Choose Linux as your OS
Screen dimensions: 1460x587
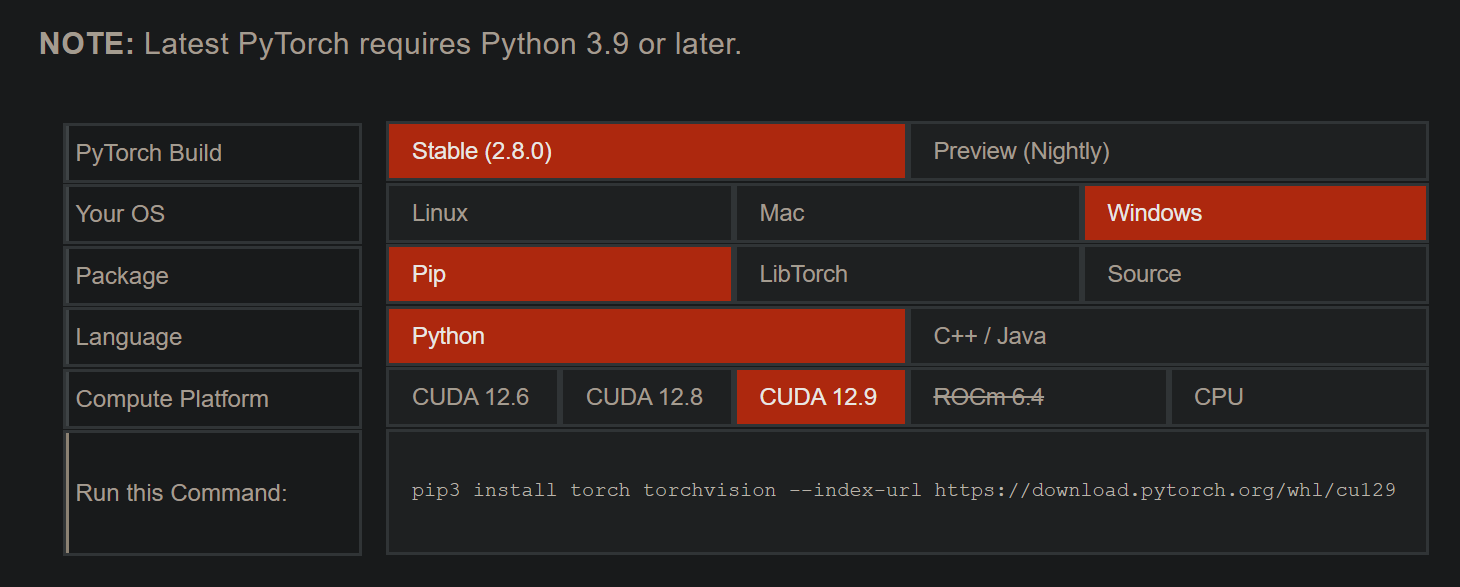point(559,213)
